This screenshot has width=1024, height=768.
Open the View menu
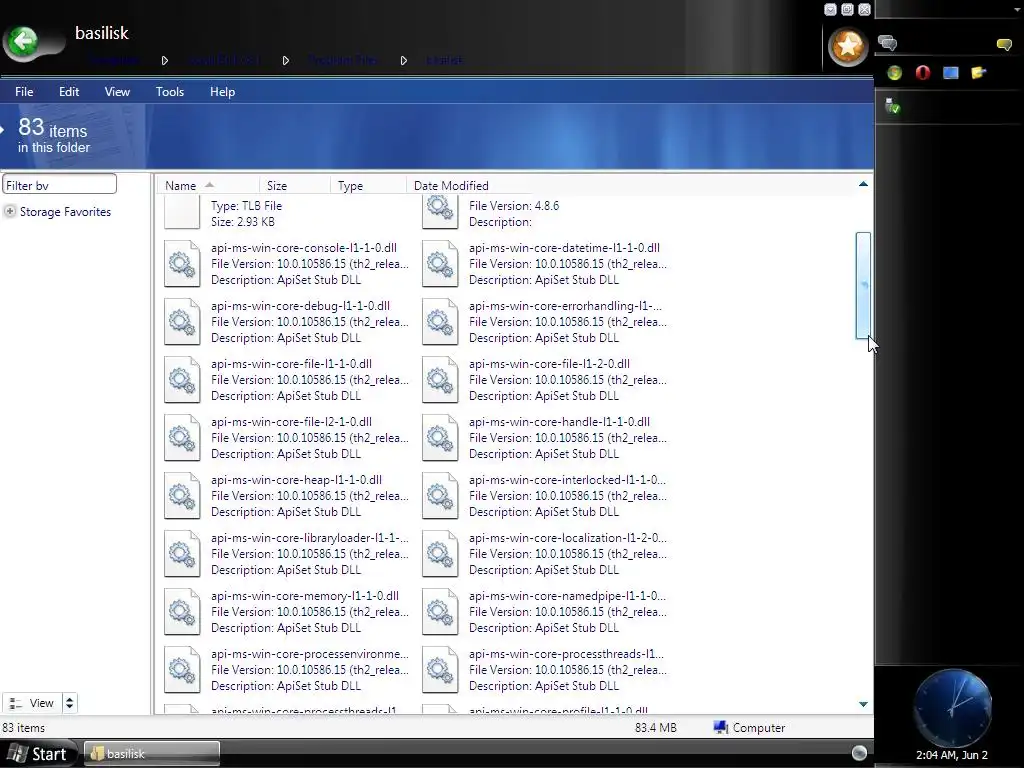pos(117,91)
